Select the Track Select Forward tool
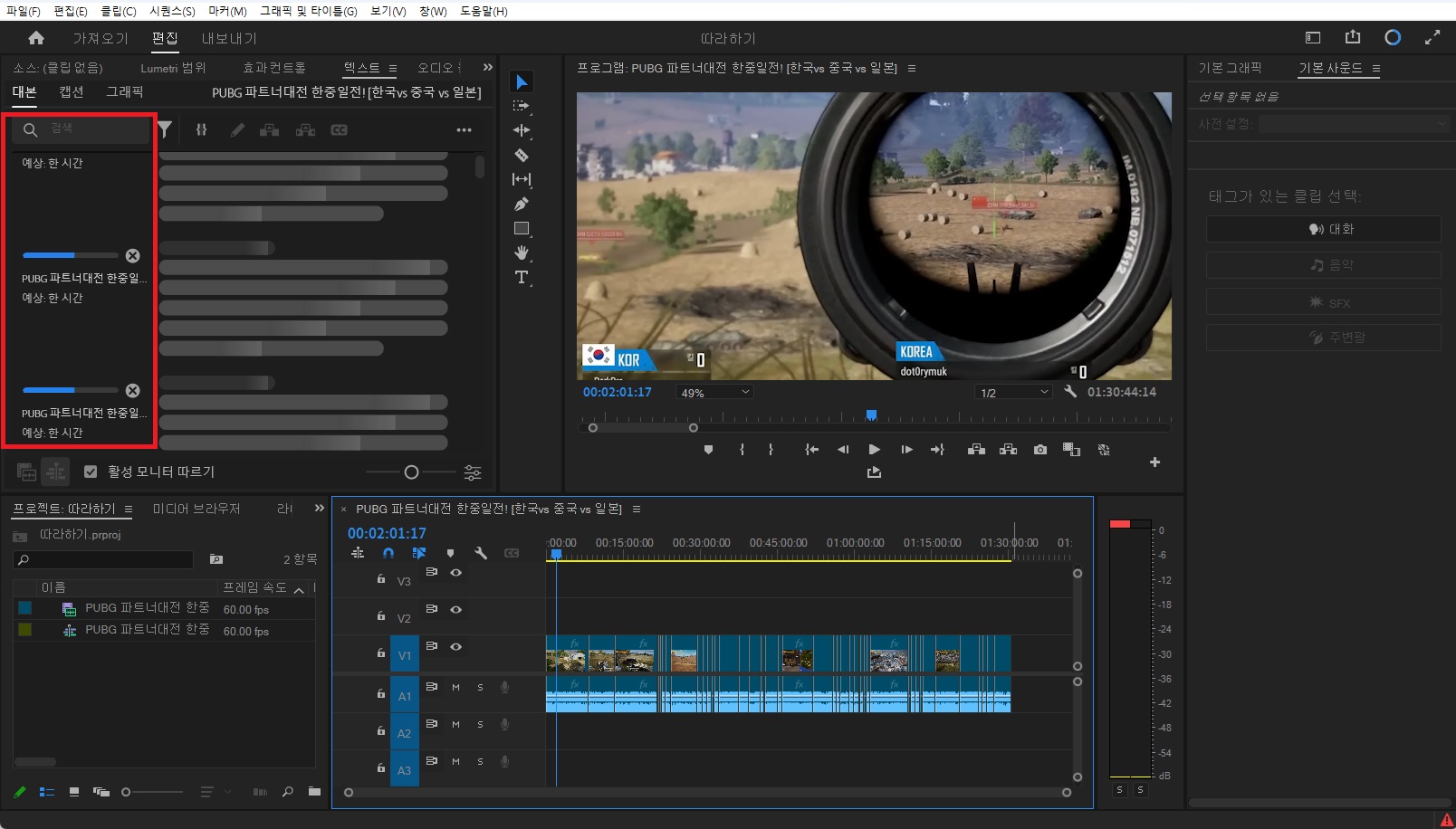1456x829 pixels. coord(522,106)
